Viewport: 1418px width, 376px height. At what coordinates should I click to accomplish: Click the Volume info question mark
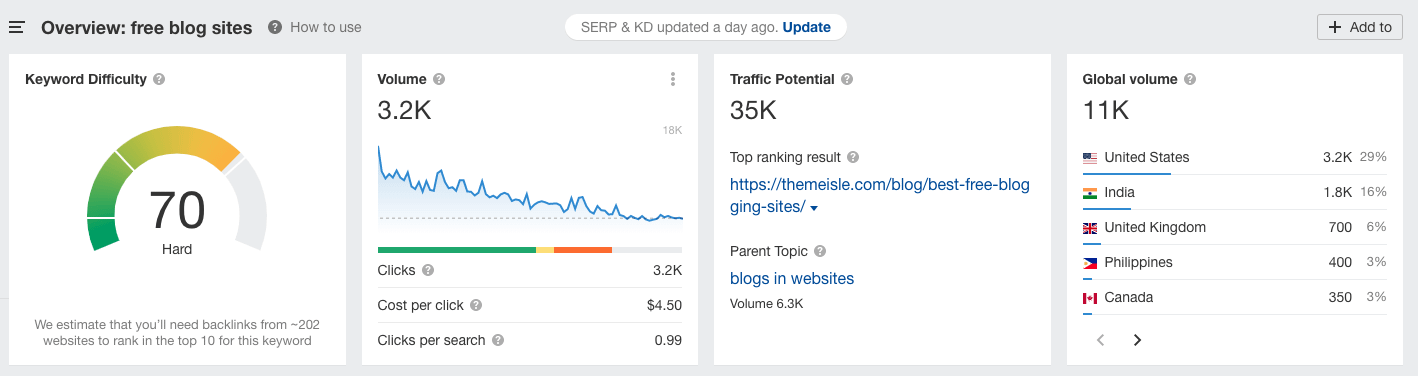click(439, 79)
